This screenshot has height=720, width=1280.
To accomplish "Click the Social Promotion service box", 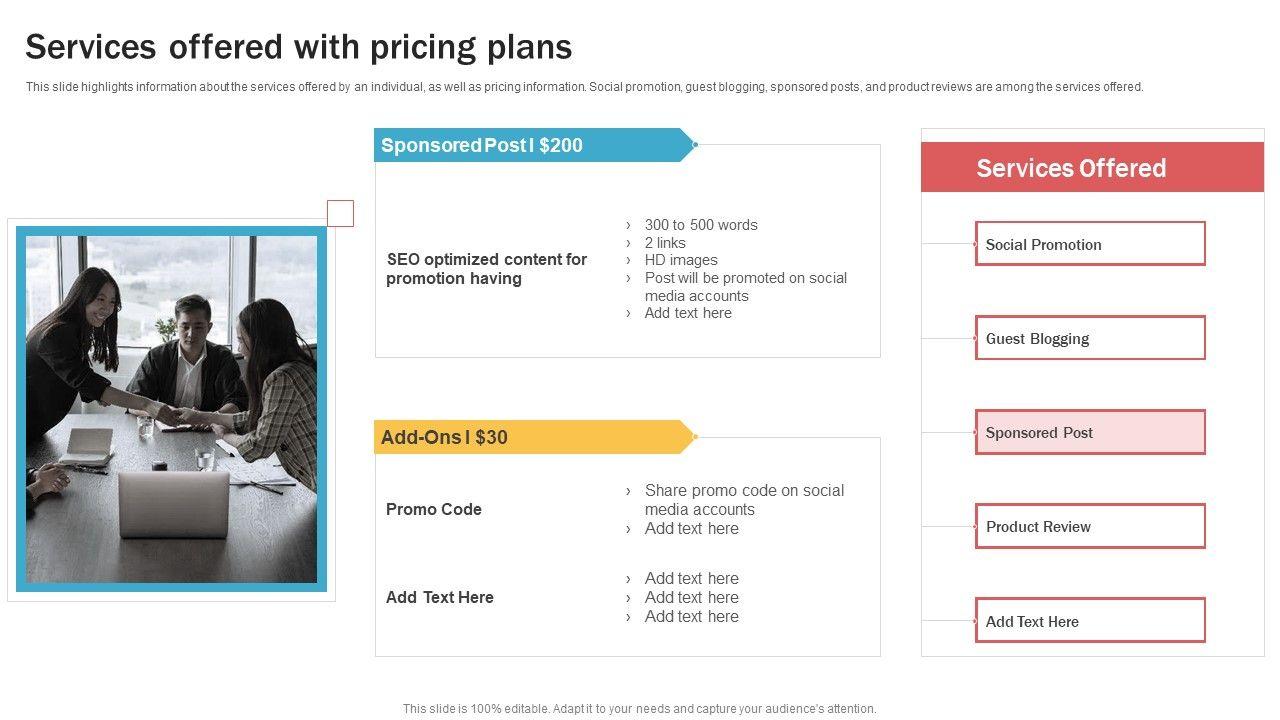I will click(1090, 244).
